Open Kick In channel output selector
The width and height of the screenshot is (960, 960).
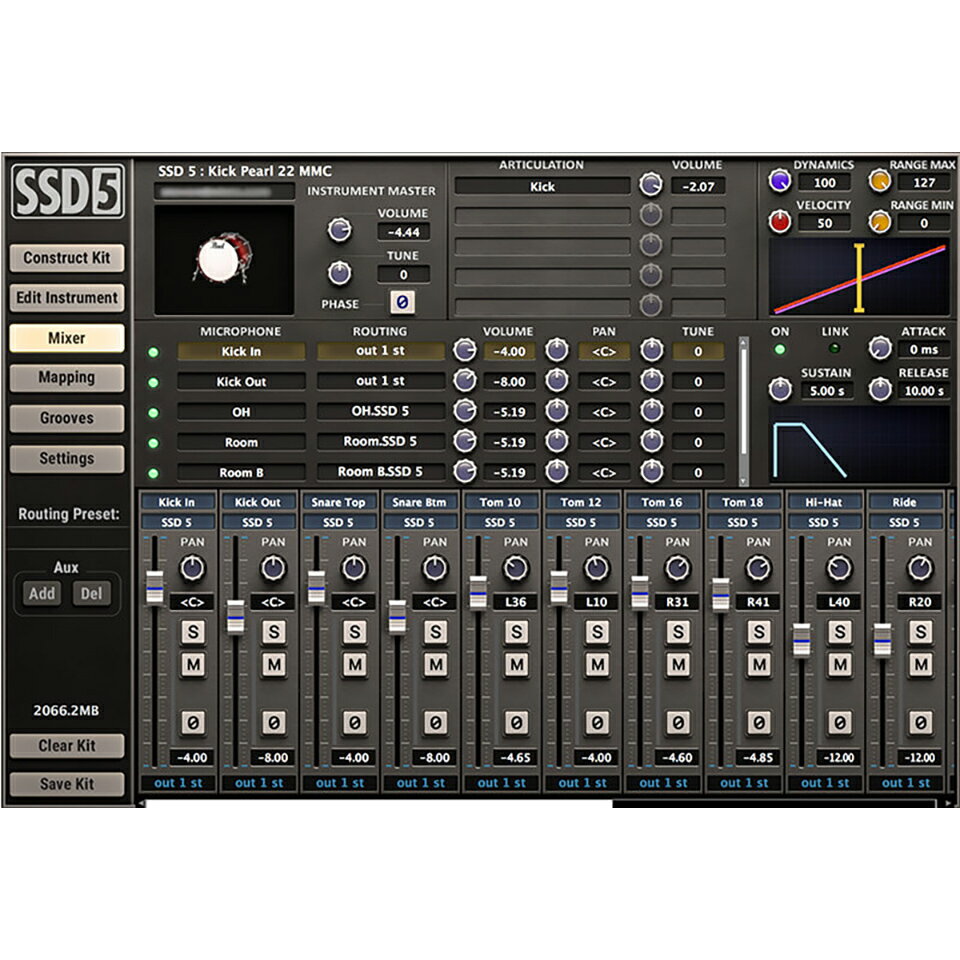(x=178, y=782)
